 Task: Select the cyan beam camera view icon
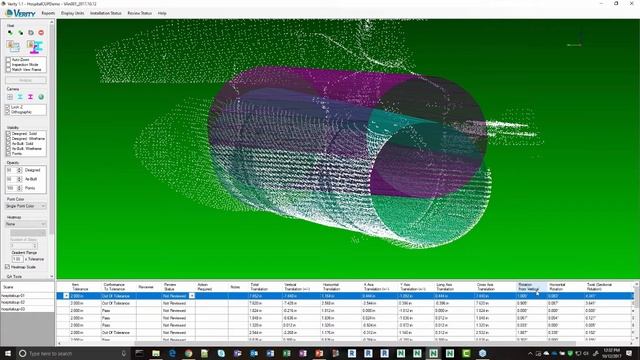coord(20,97)
